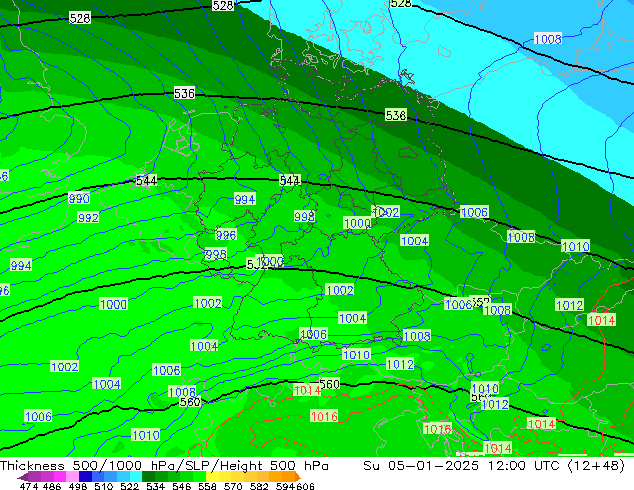Screen dimensions: 634x490
Task: Pick the yellow legend swatch
Action: (x=212, y=476)
